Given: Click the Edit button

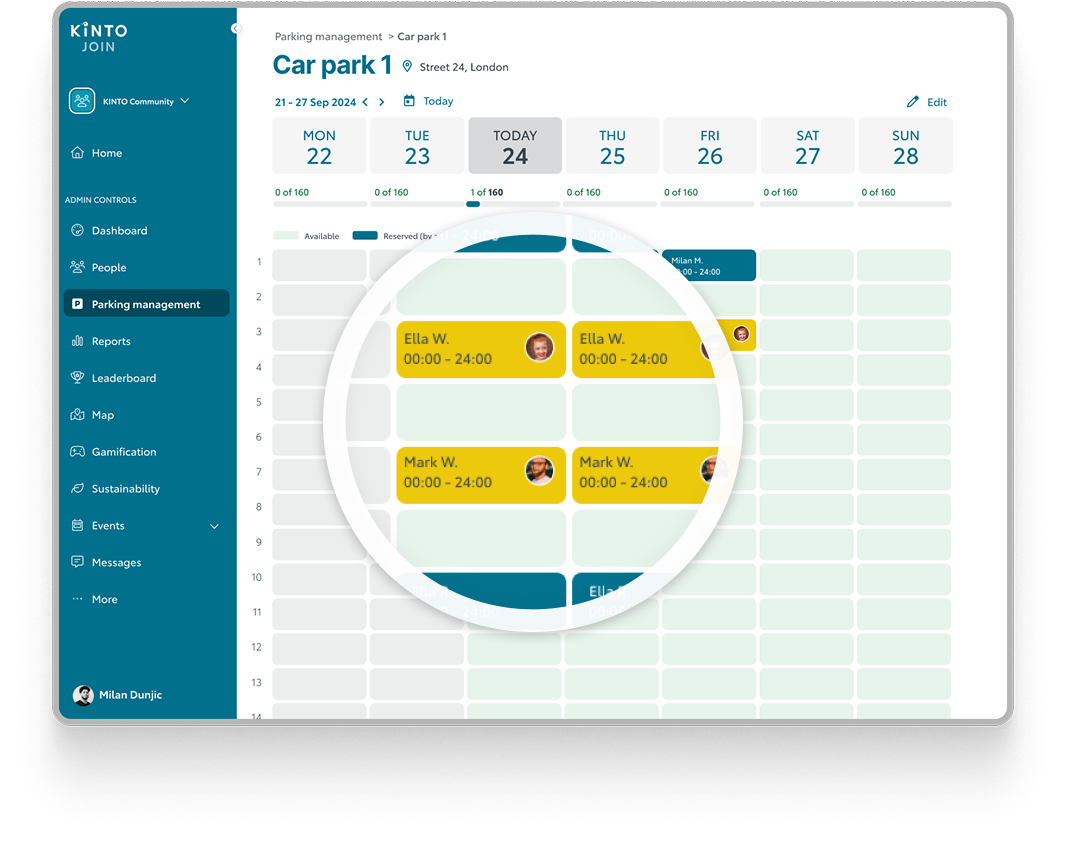Looking at the screenshot, I should [x=927, y=102].
